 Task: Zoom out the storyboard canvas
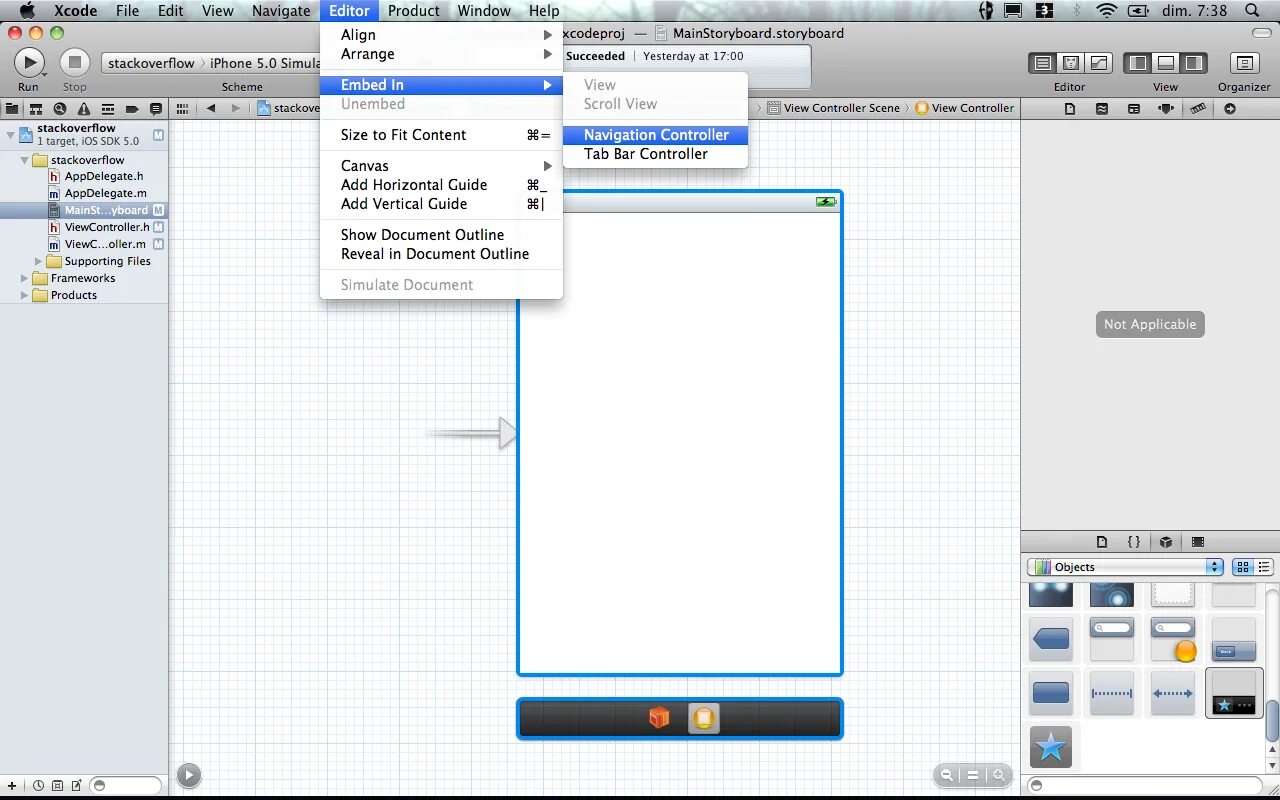click(x=947, y=775)
